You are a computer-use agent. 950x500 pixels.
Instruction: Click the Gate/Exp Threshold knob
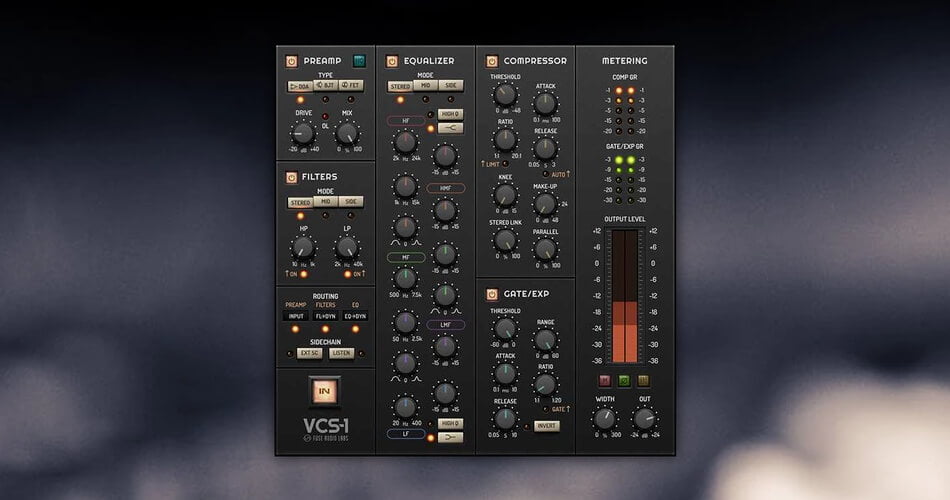(x=505, y=329)
